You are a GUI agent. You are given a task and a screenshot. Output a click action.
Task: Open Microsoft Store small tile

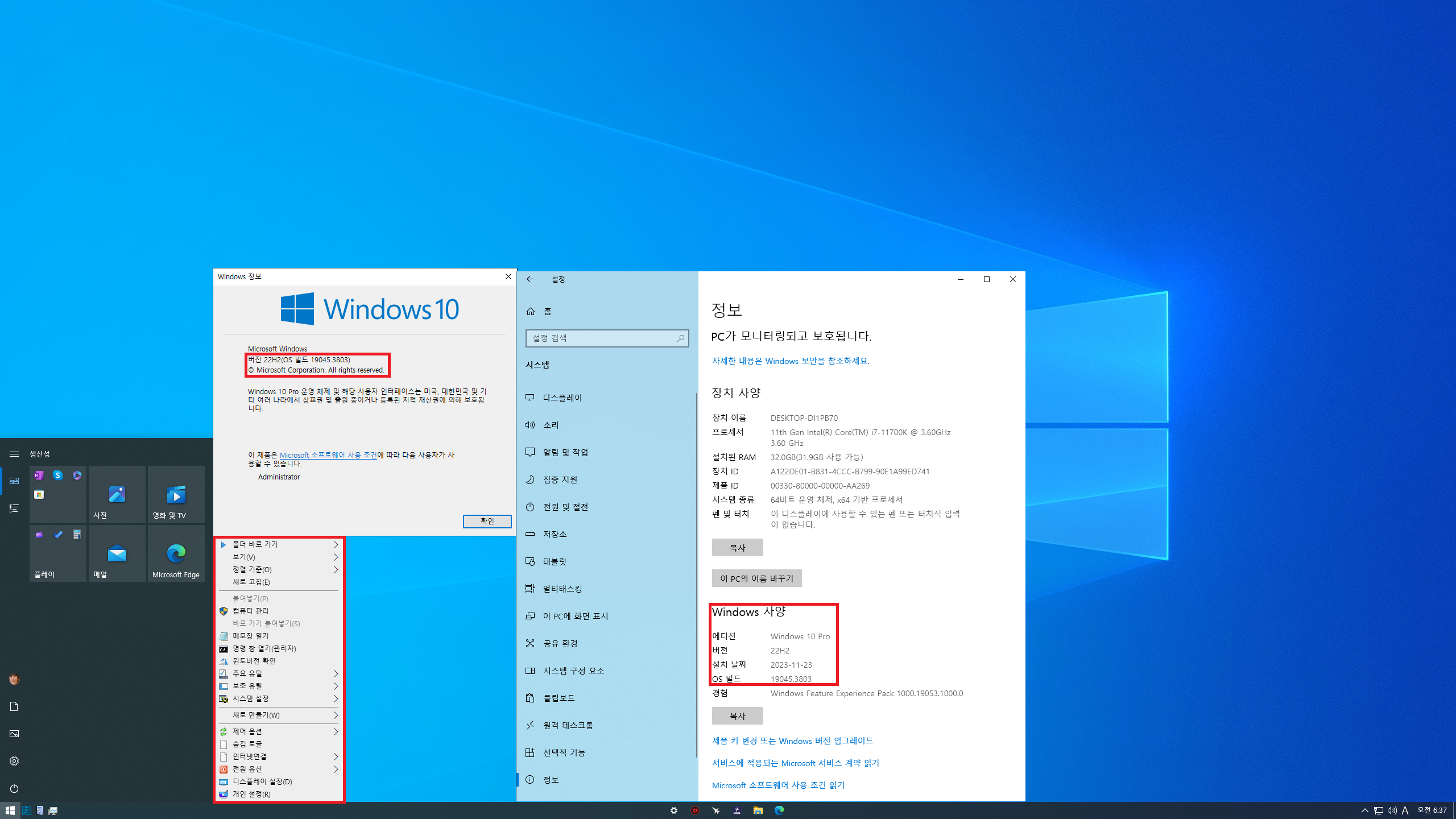pyautogui.click(x=39, y=494)
